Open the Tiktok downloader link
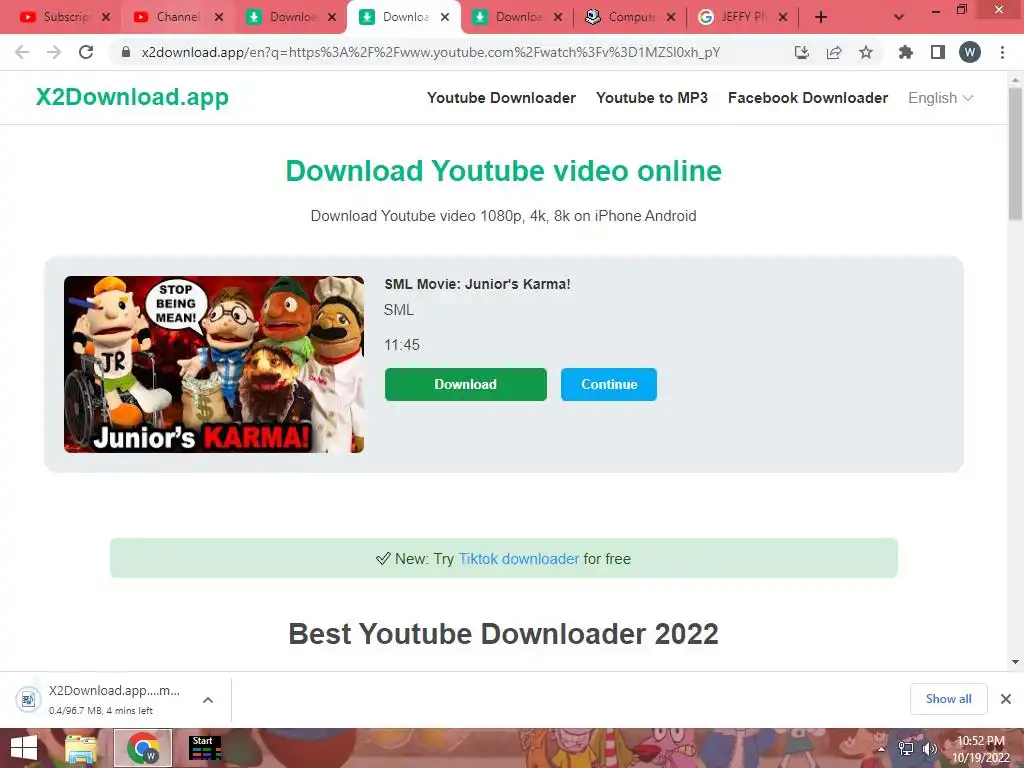Image resolution: width=1024 pixels, height=768 pixels. pyautogui.click(x=519, y=559)
